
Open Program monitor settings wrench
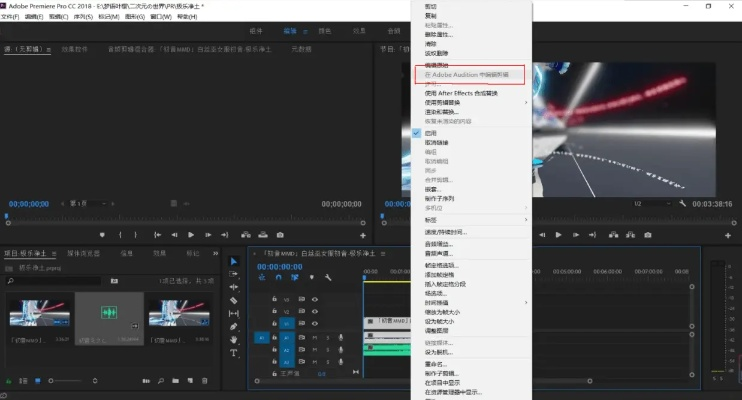682,204
